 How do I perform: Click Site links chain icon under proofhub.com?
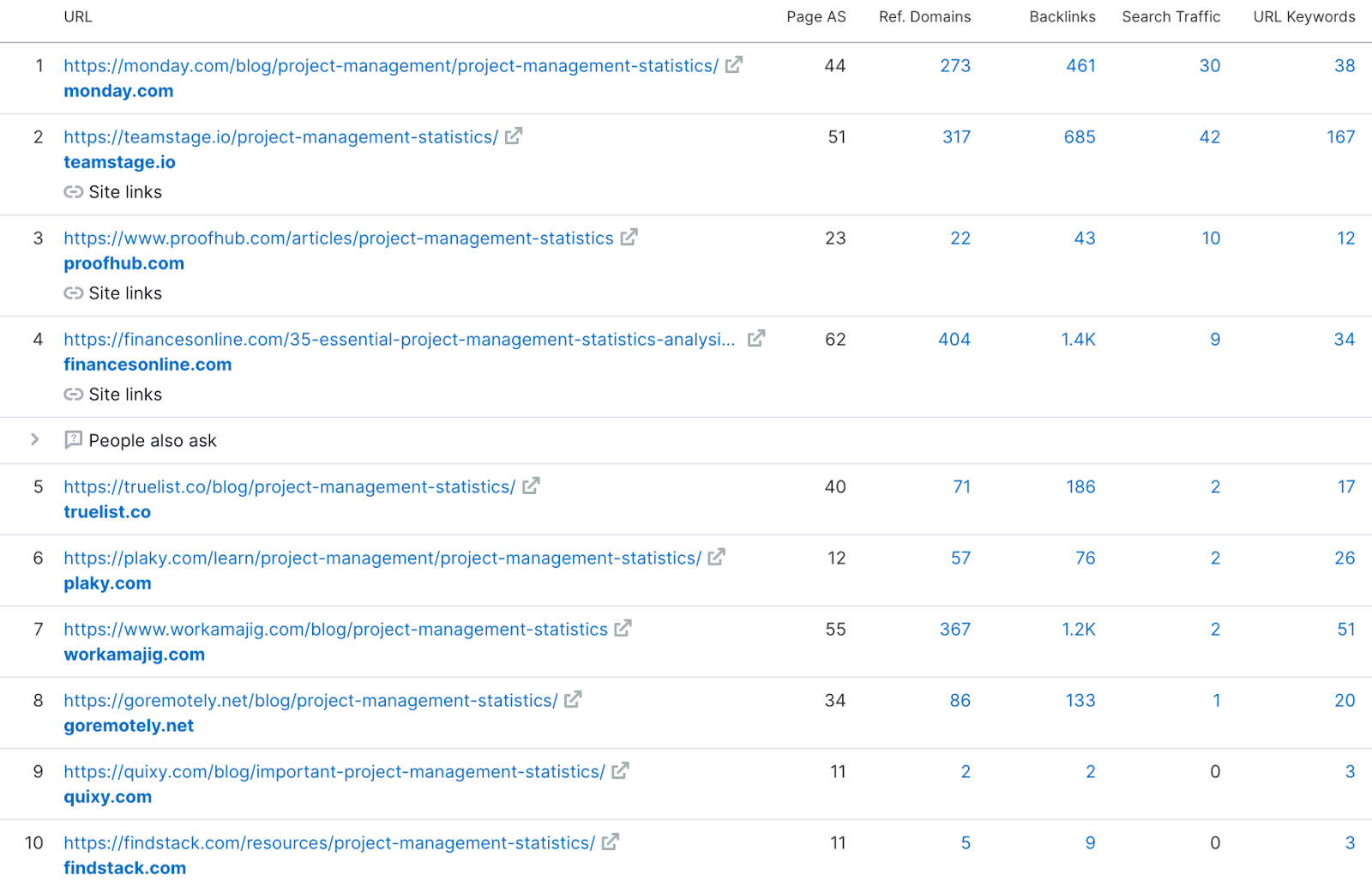tap(74, 293)
